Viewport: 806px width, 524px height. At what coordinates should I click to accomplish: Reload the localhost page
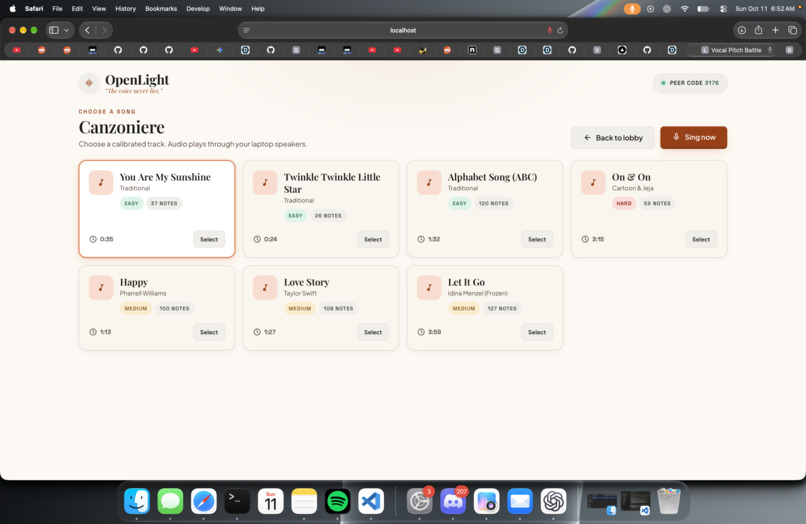click(560, 30)
